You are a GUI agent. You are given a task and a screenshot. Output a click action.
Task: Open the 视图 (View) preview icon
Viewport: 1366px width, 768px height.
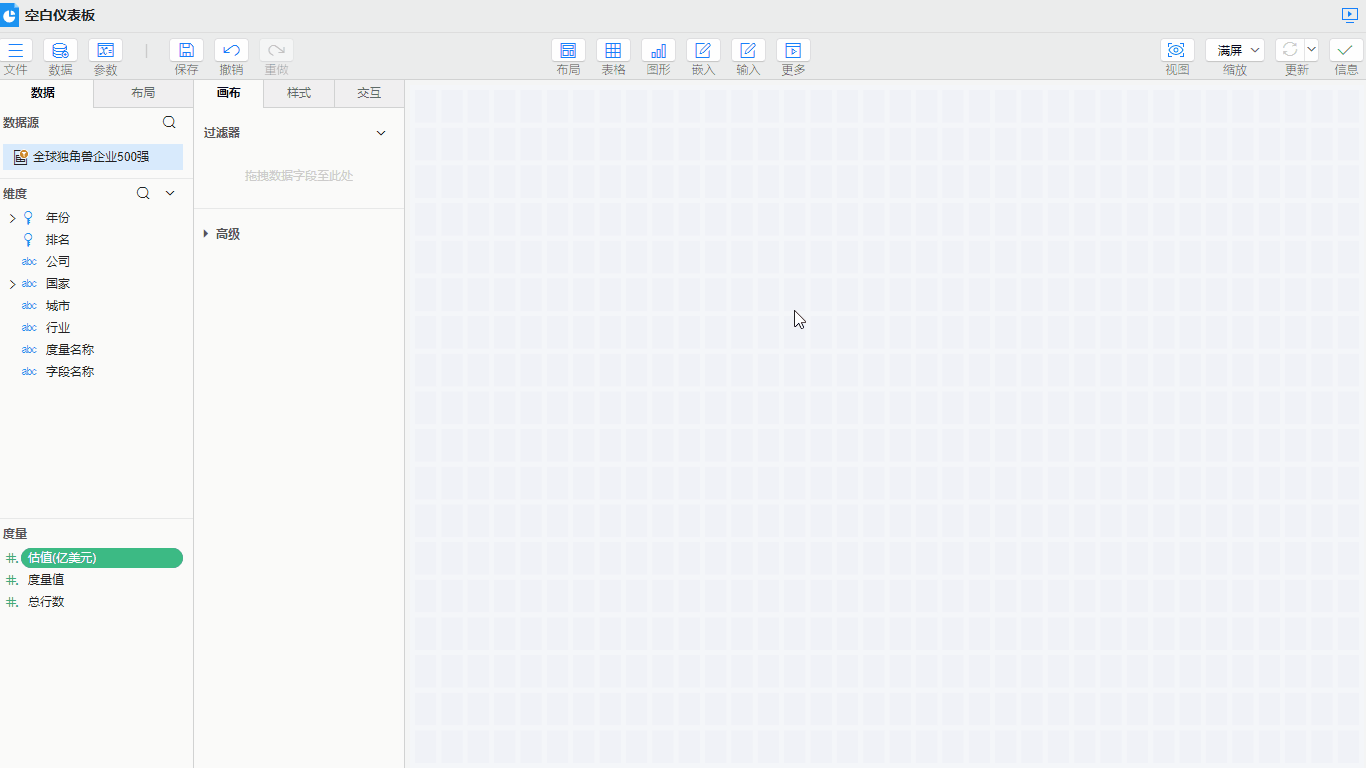tap(1177, 50)
